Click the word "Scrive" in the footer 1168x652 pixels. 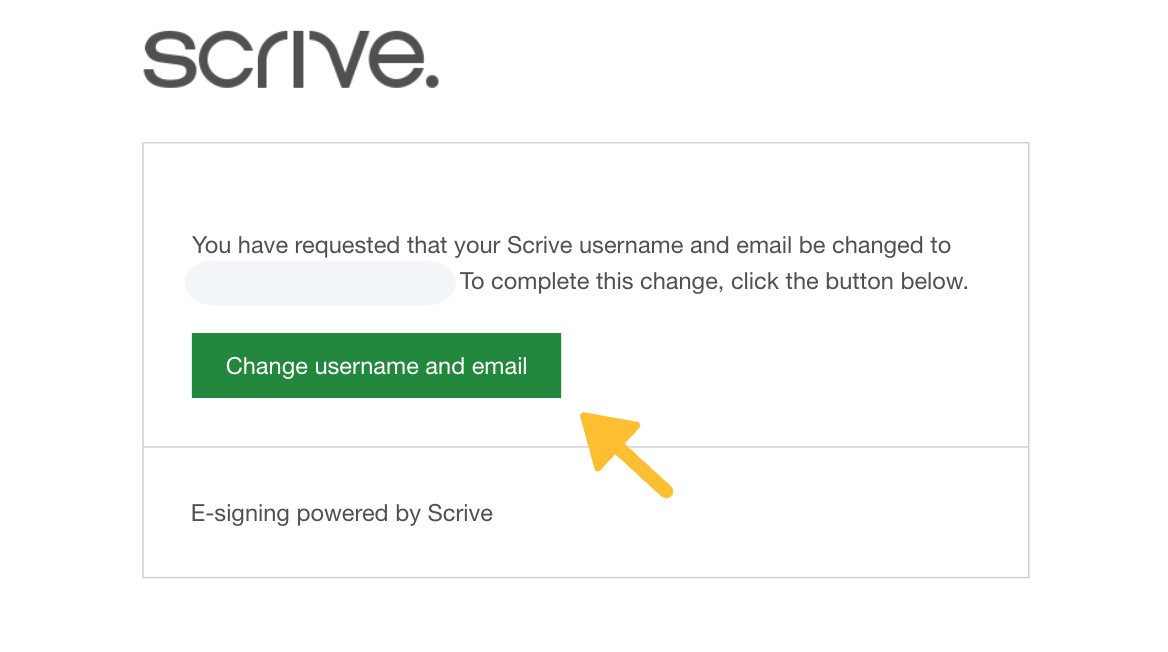pos(460,514)
